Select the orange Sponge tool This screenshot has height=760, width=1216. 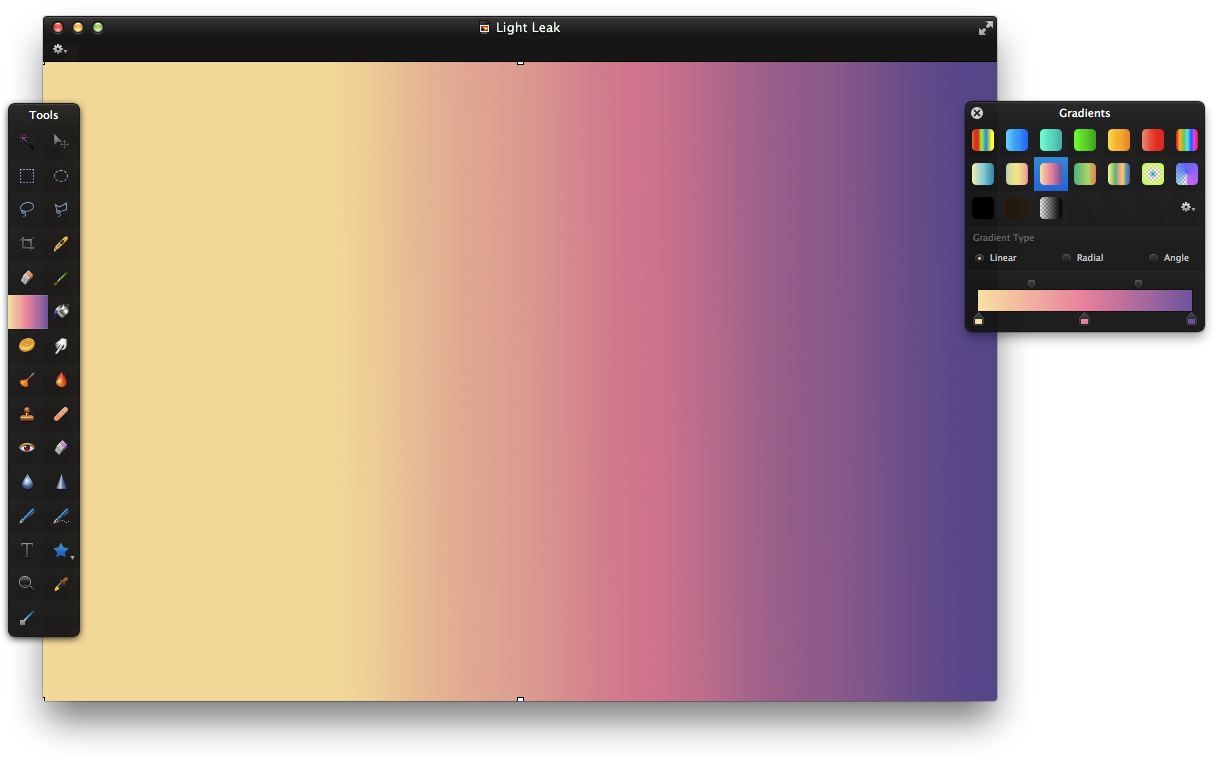click(x=27, y=346)
